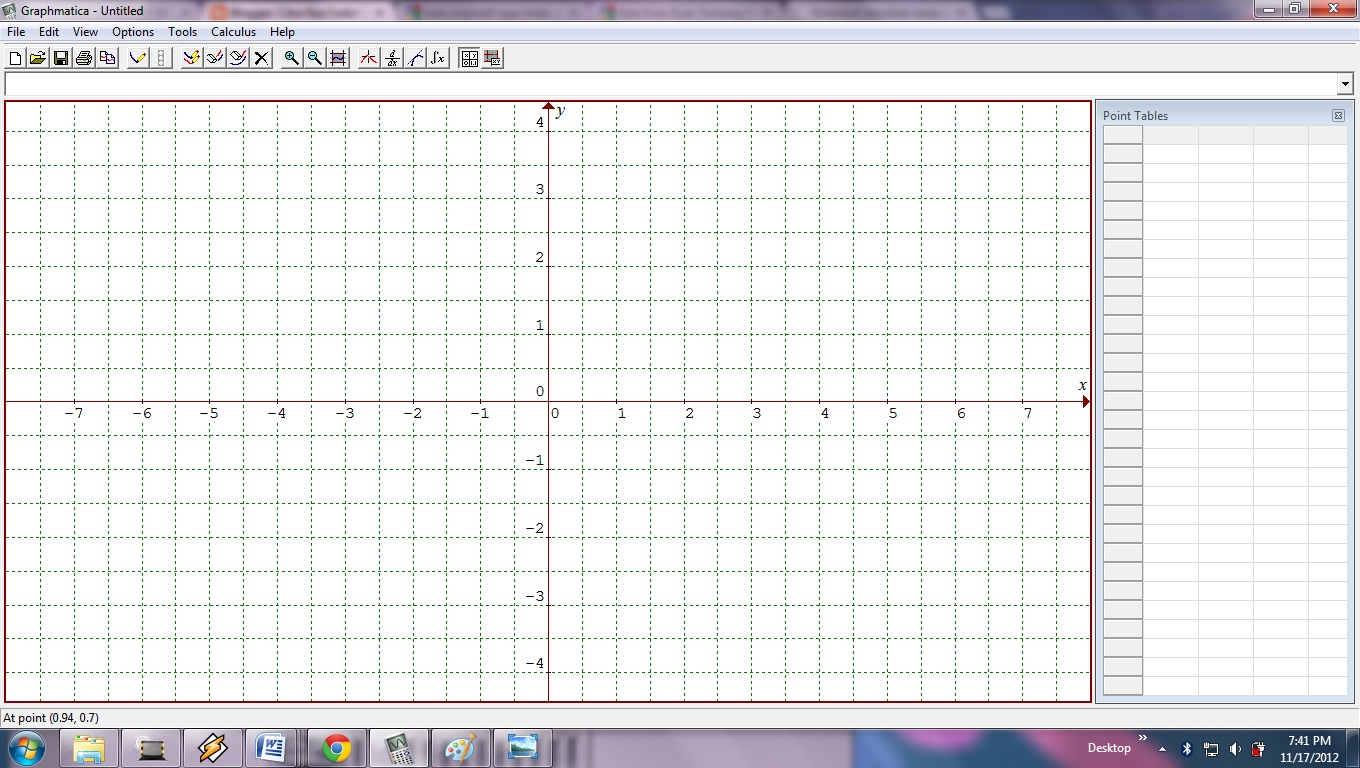The height and width of the screenshot is (768, 1360).
Task: Click inside the equation entry field
Action: click(670, 84)
